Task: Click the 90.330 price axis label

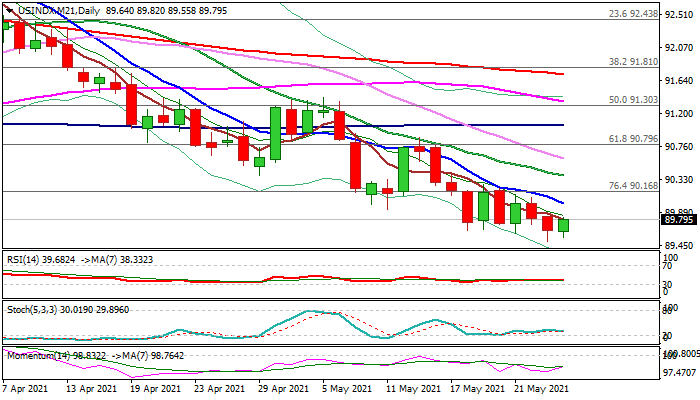Action: pyautogui.click(x=680, y=179)
